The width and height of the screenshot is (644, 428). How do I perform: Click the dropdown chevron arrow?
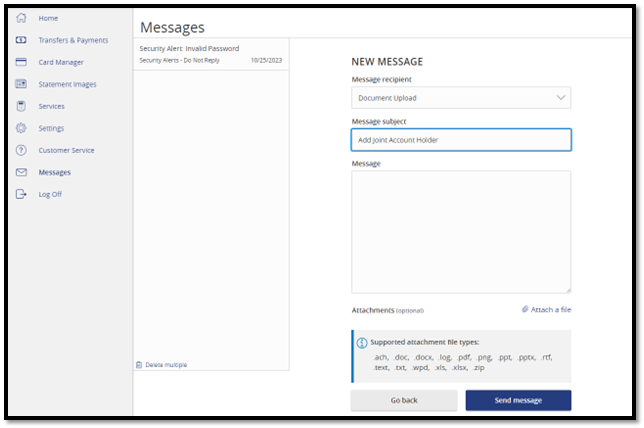point(561,98)
